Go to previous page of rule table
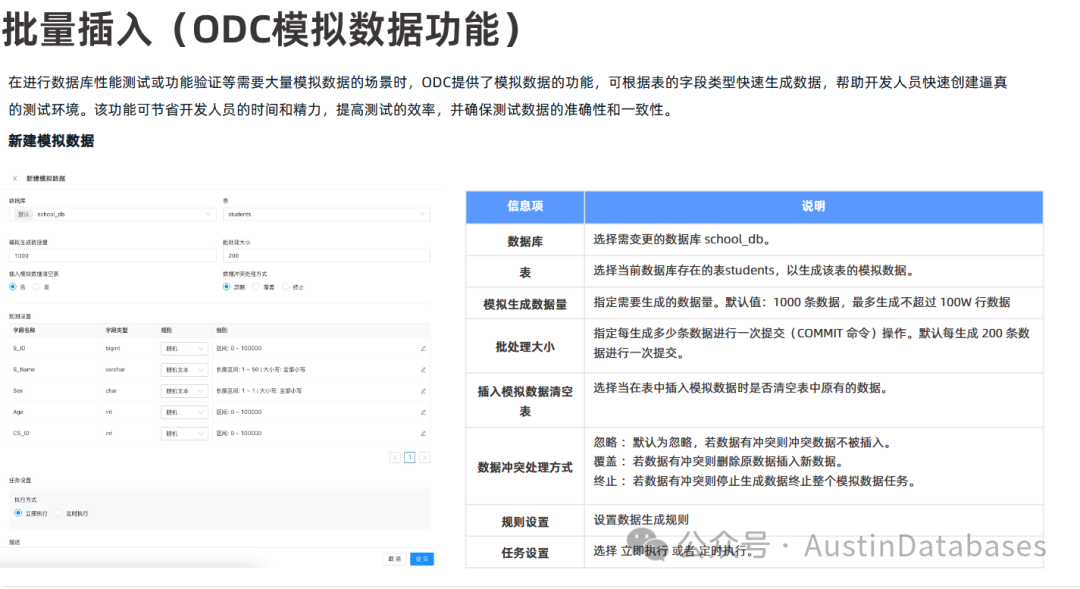The image size is (1080, 589). pos(395,457)
